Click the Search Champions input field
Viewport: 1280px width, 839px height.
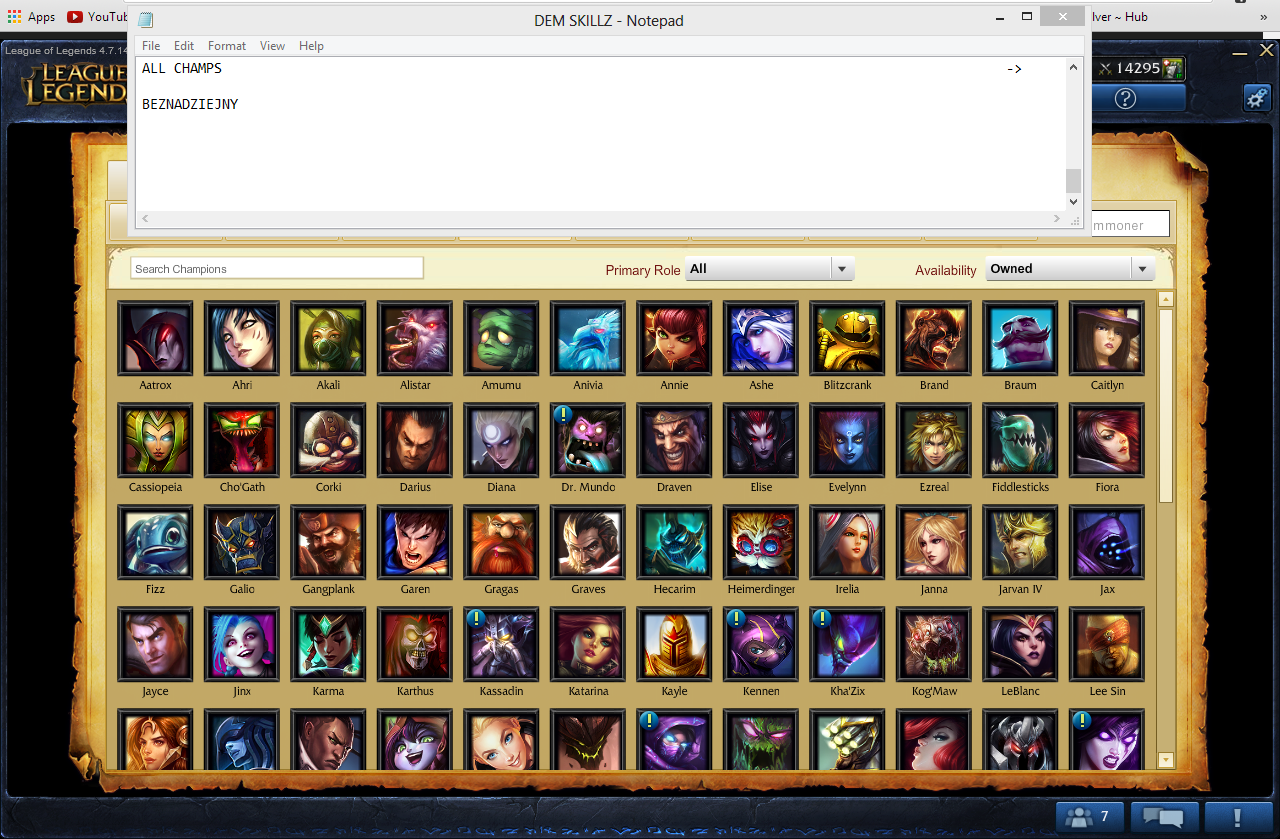277,268
